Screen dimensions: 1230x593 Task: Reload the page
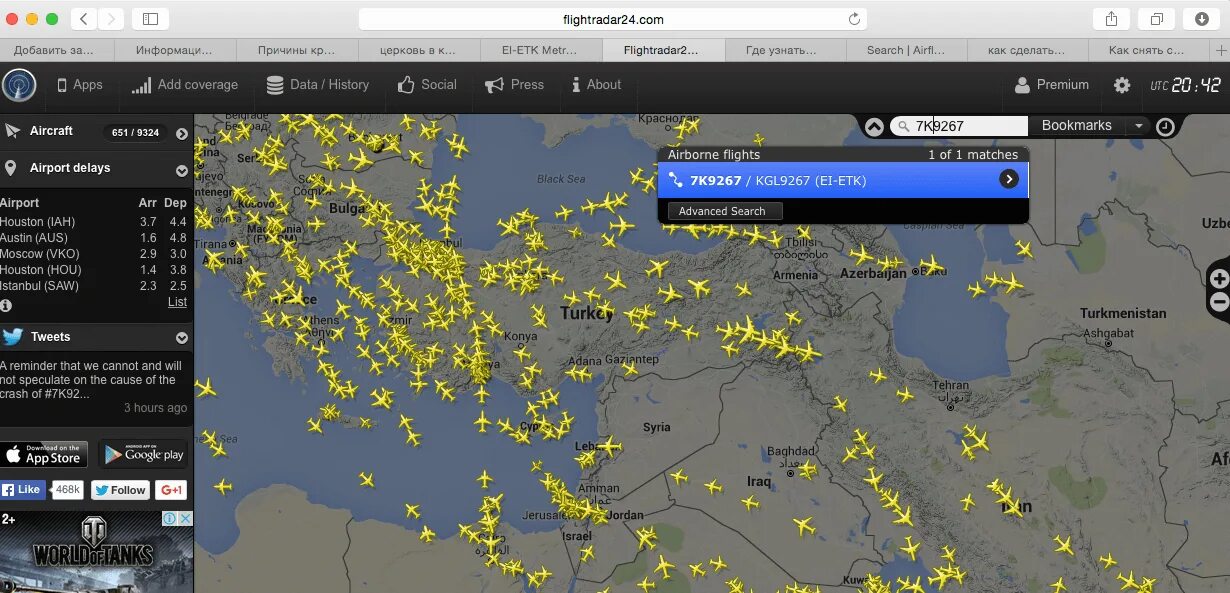coord(854,19)
